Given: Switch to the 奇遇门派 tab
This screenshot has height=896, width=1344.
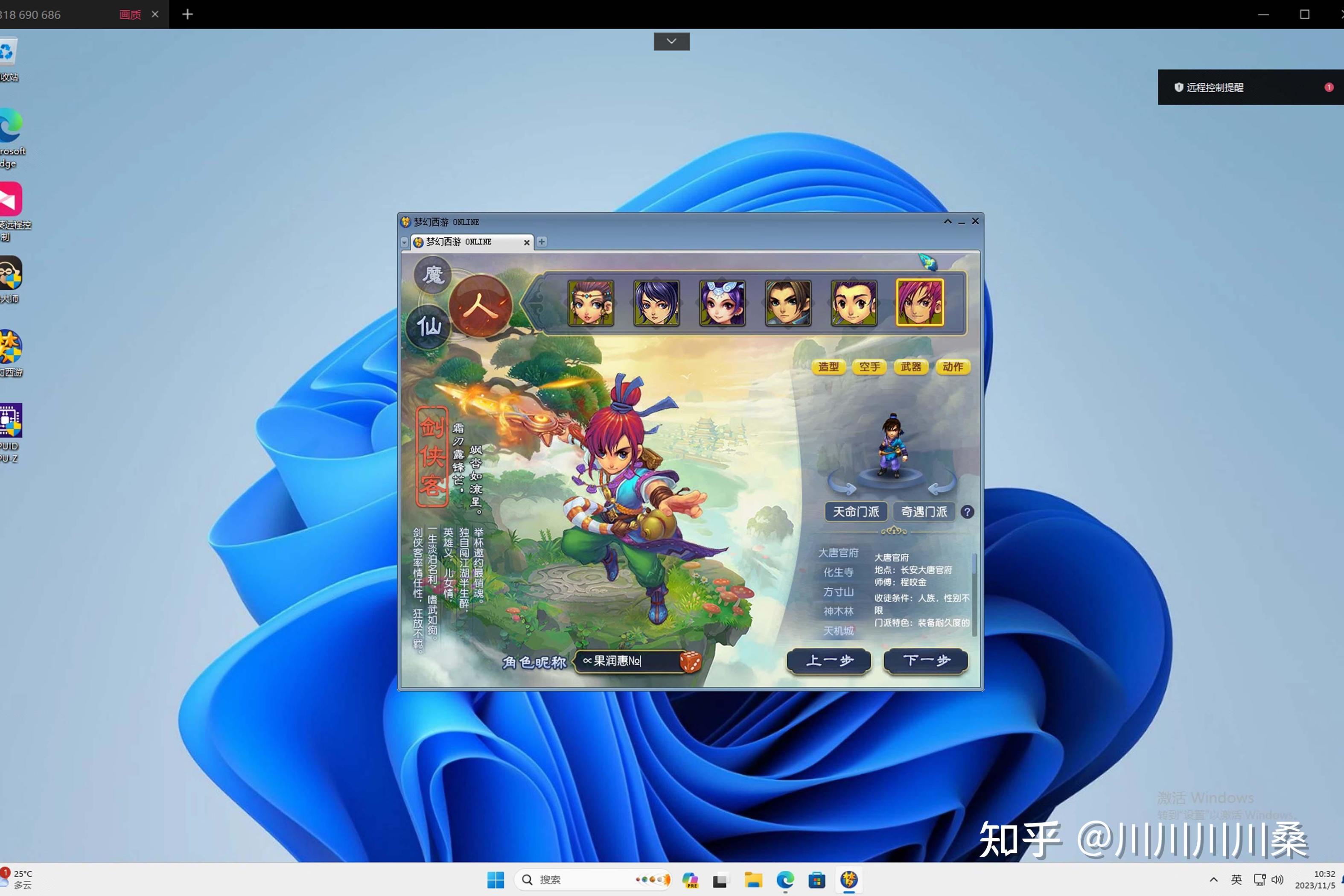Looking at the screenshot, I should (x=924, y=511).
